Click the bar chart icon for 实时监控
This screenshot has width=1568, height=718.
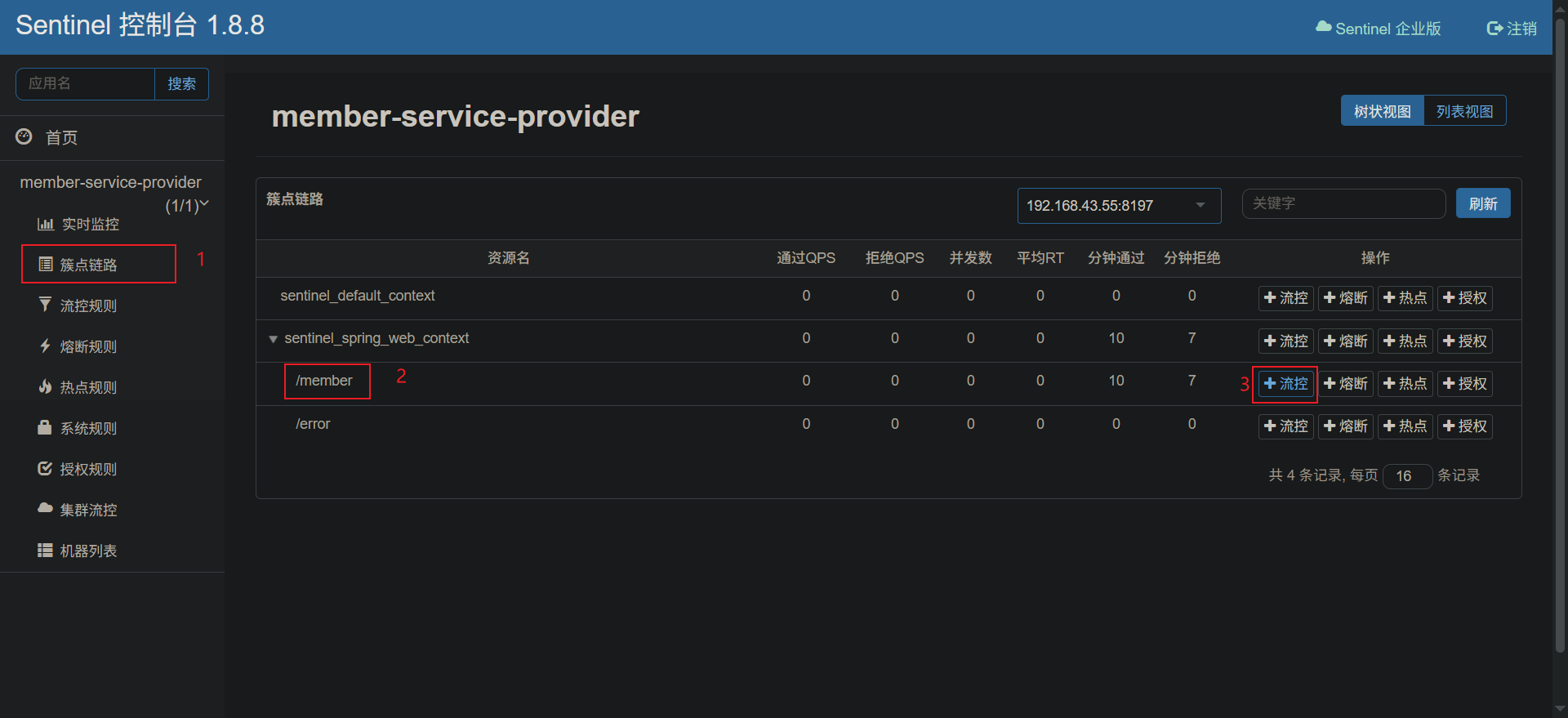click(46, 224)
